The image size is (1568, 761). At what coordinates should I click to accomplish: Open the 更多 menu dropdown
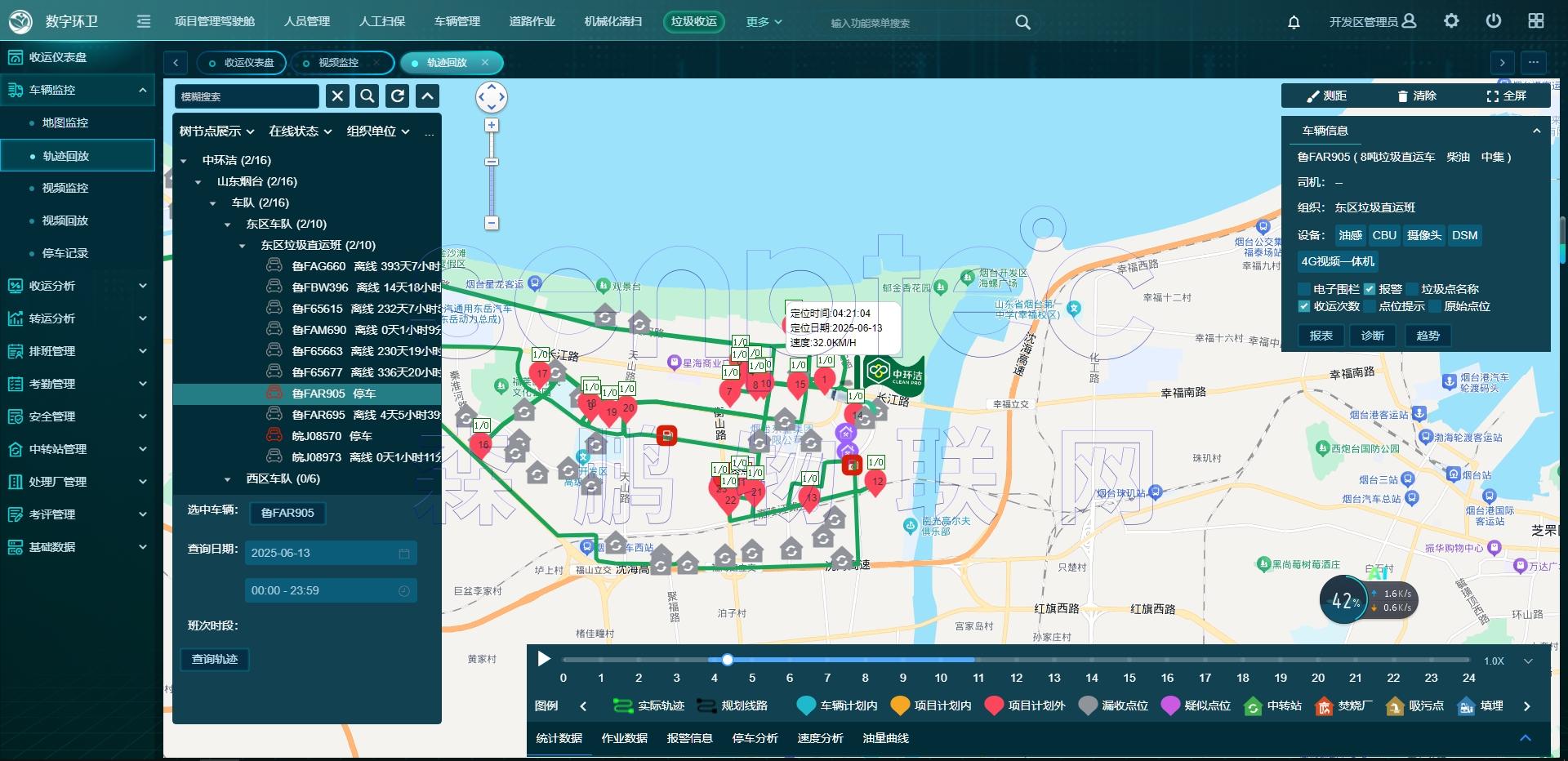pyautogui.click(x=764, y=22)
